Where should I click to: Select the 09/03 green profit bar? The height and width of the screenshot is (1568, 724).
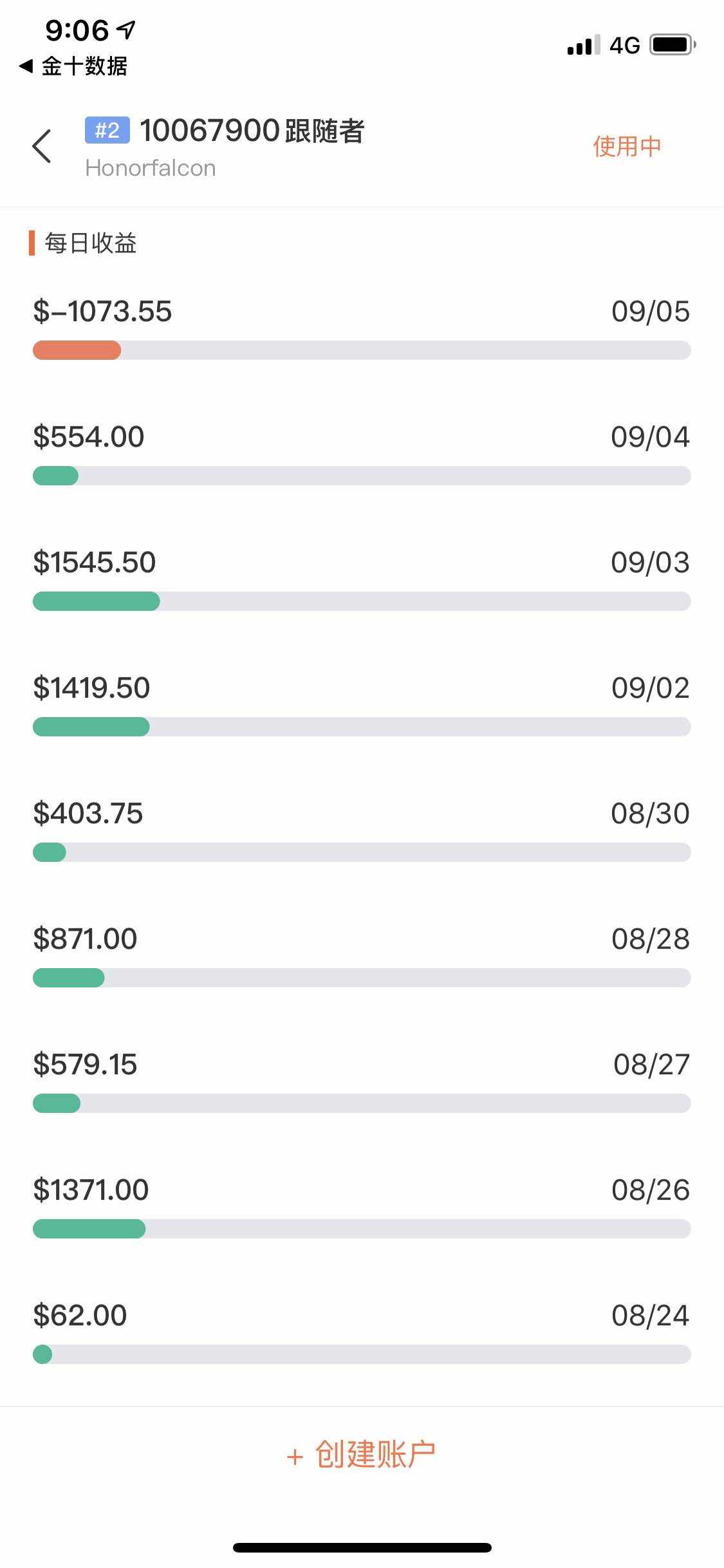(97, 601)
